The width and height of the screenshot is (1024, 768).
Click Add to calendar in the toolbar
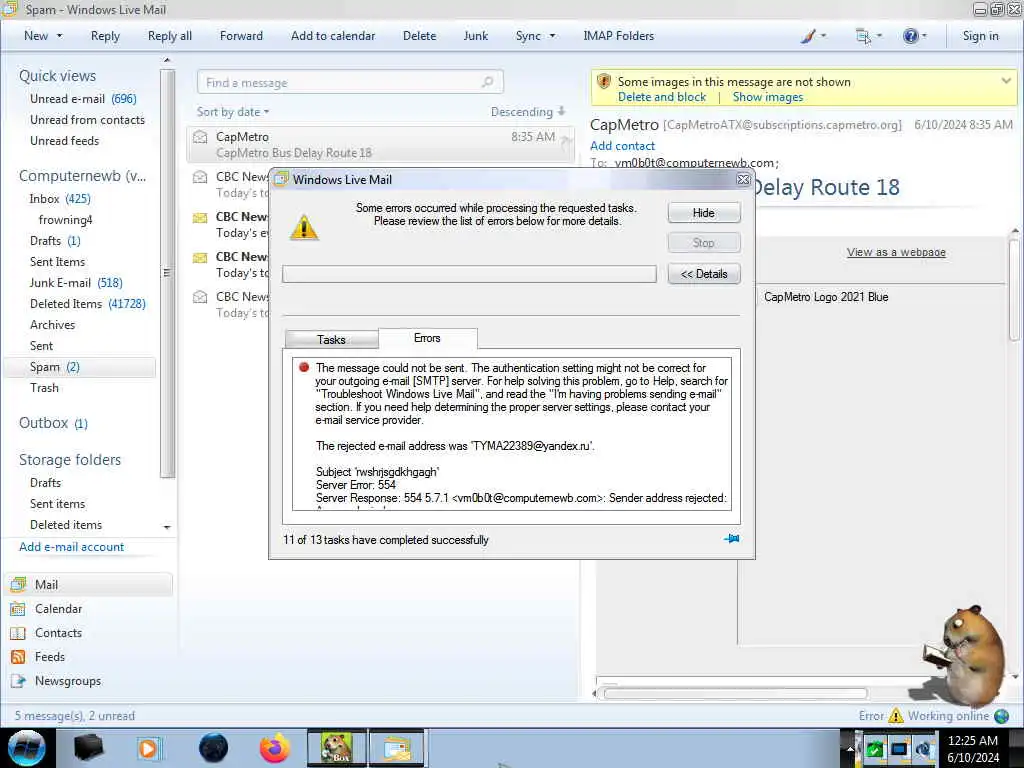[333, 36]
